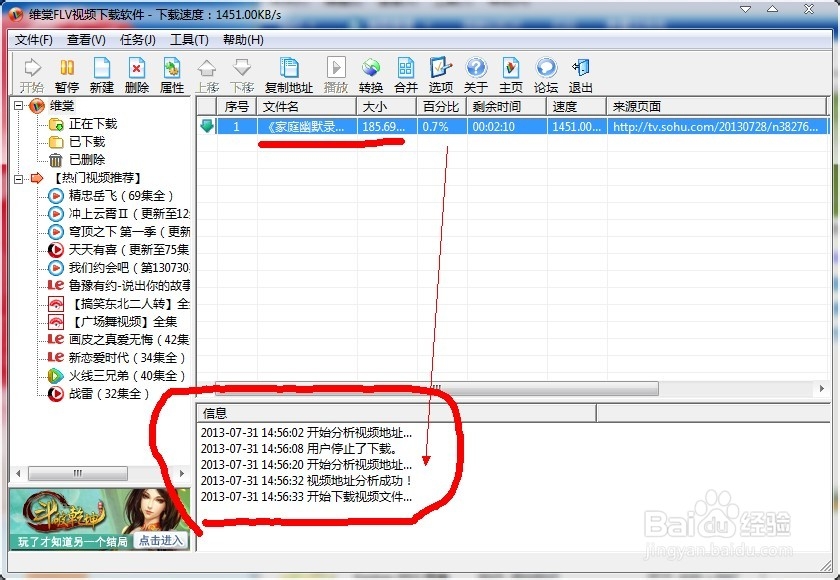Sort by 文件名 column header

click(306, 107)
